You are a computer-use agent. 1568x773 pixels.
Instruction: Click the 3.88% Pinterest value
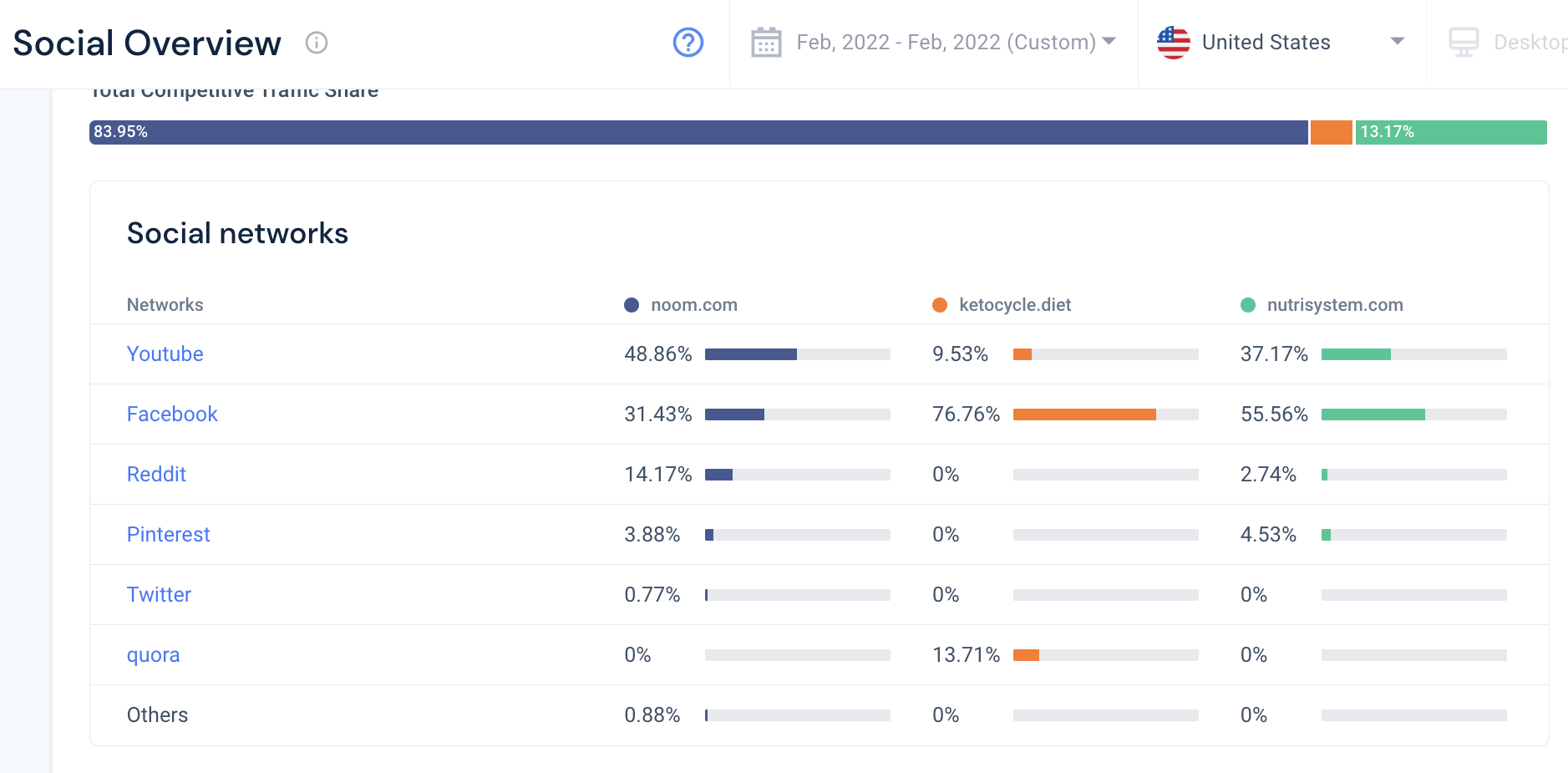point(652,535)
